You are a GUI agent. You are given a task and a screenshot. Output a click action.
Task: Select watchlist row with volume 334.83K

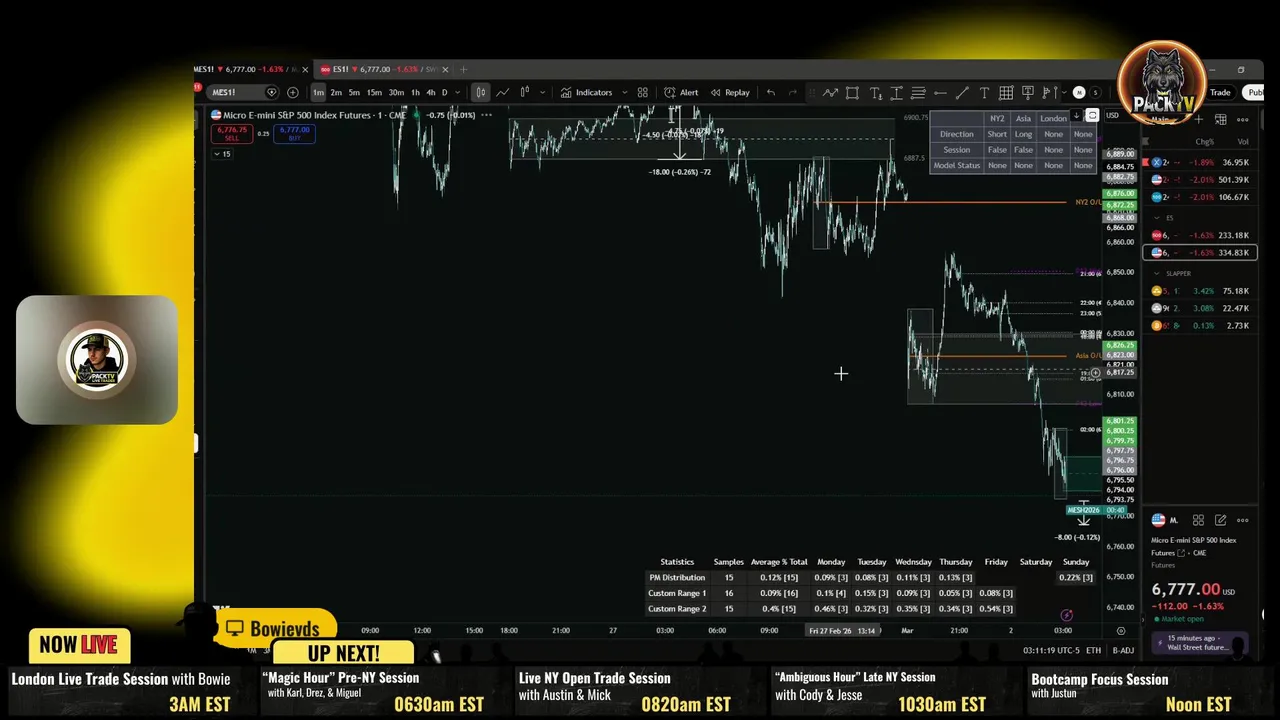coord(1200,253)
